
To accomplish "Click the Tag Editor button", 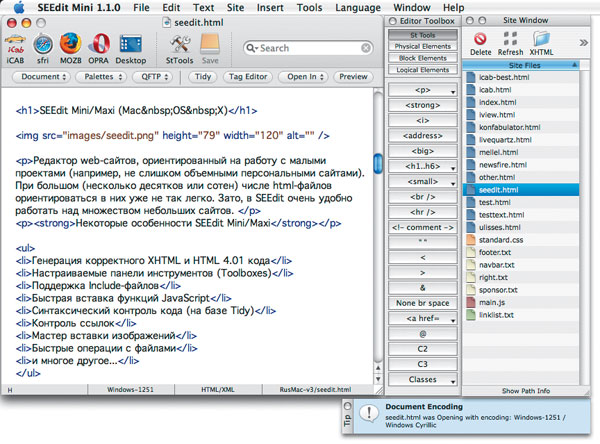I will (249, 76).
